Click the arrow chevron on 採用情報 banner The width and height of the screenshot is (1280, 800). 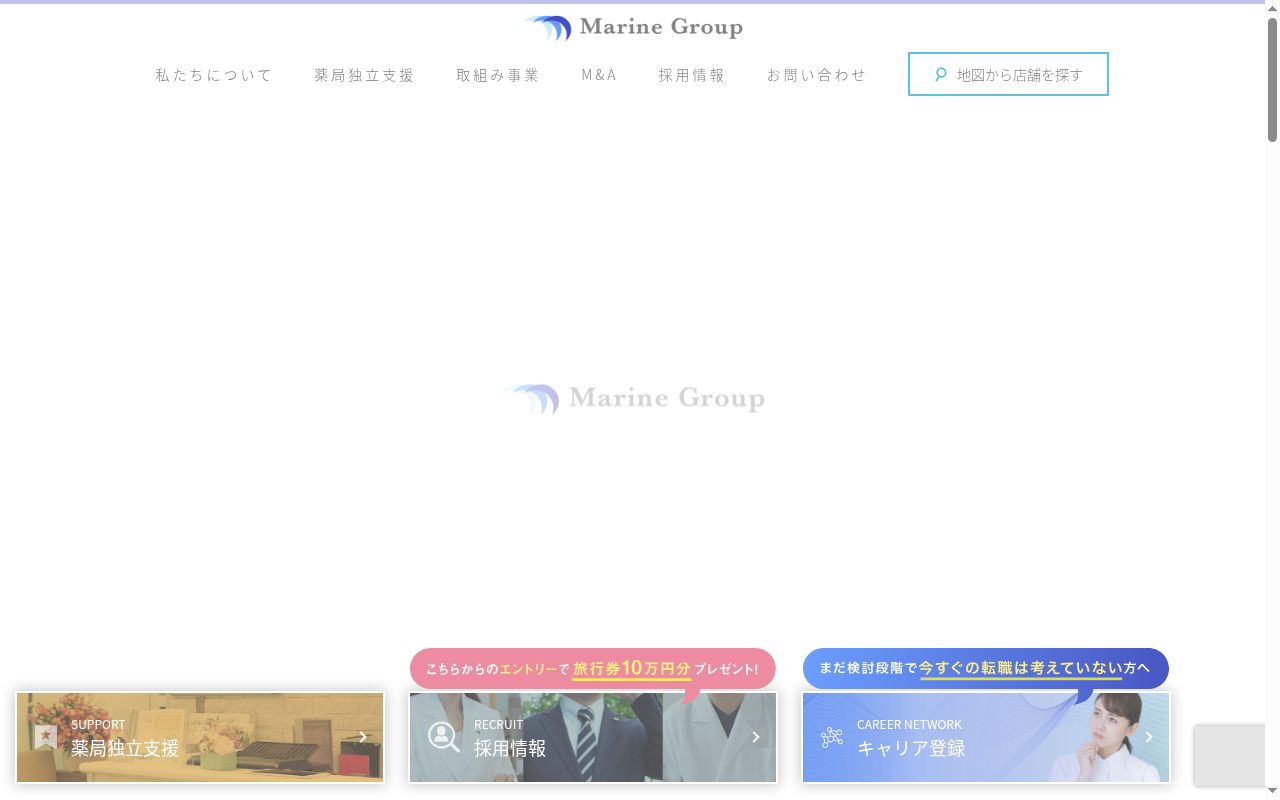click(x=756, y=737)
